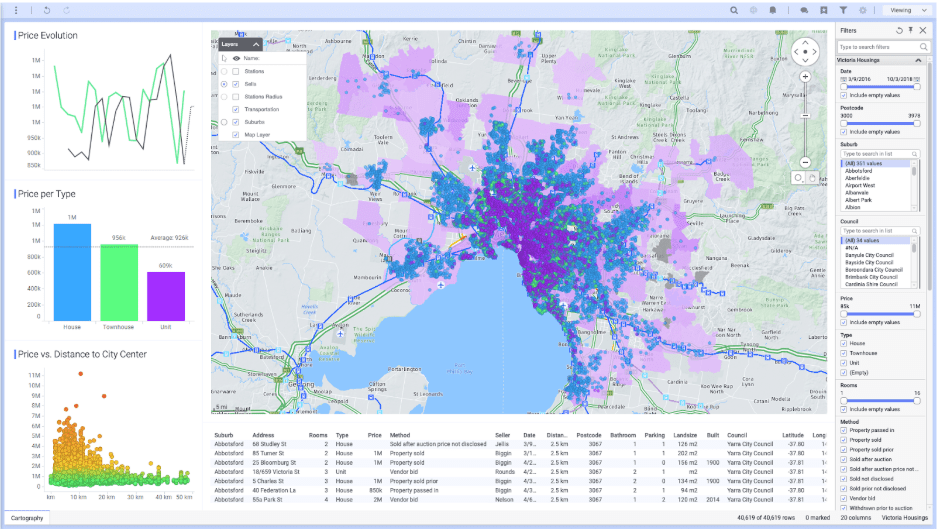This screenshot has height=532, width=942.
Task: Uncheck the Transportation layer checkbox
Action: coord(236,109)
